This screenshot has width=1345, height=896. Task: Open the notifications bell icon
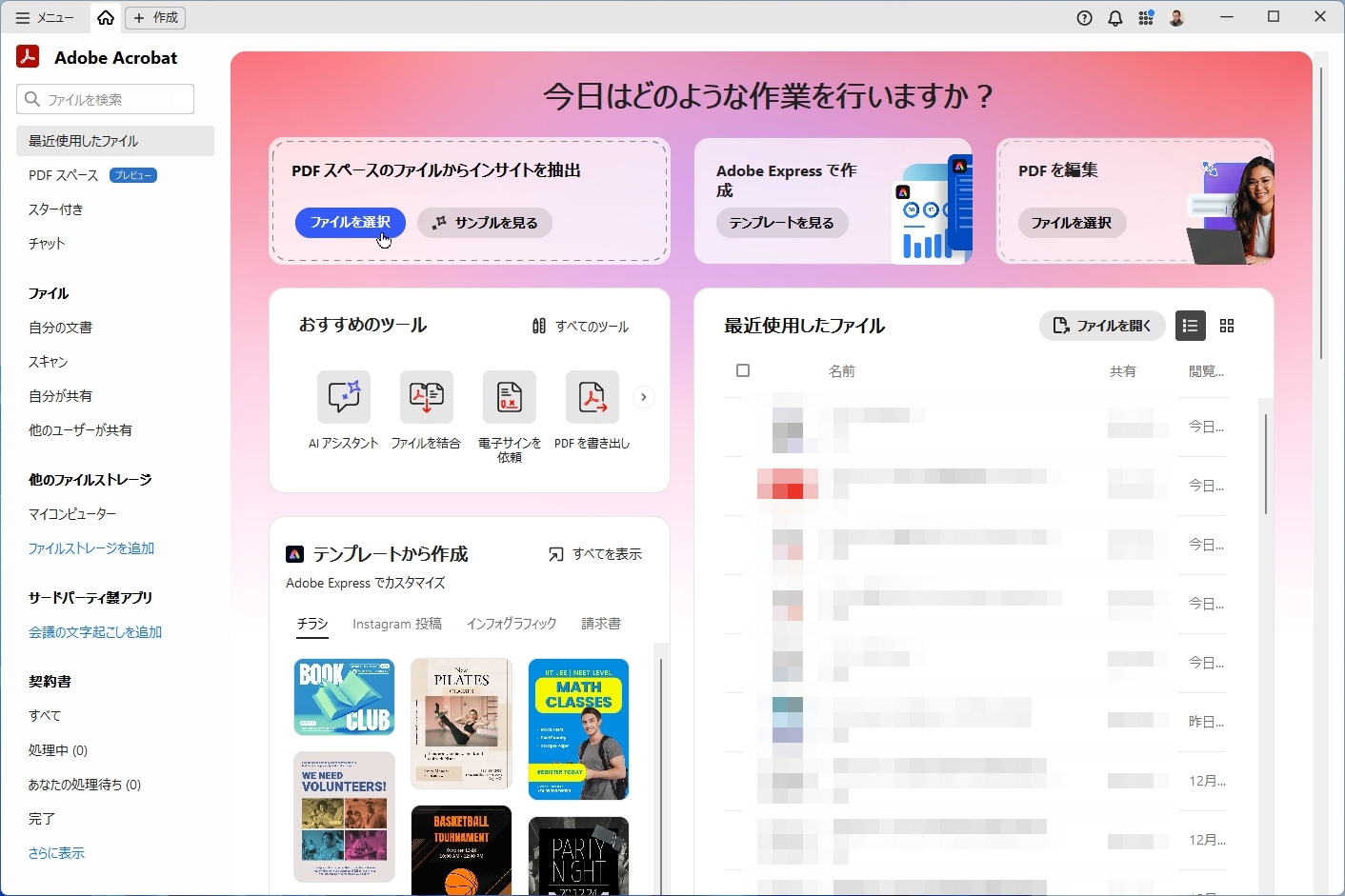coord(1114,18)
